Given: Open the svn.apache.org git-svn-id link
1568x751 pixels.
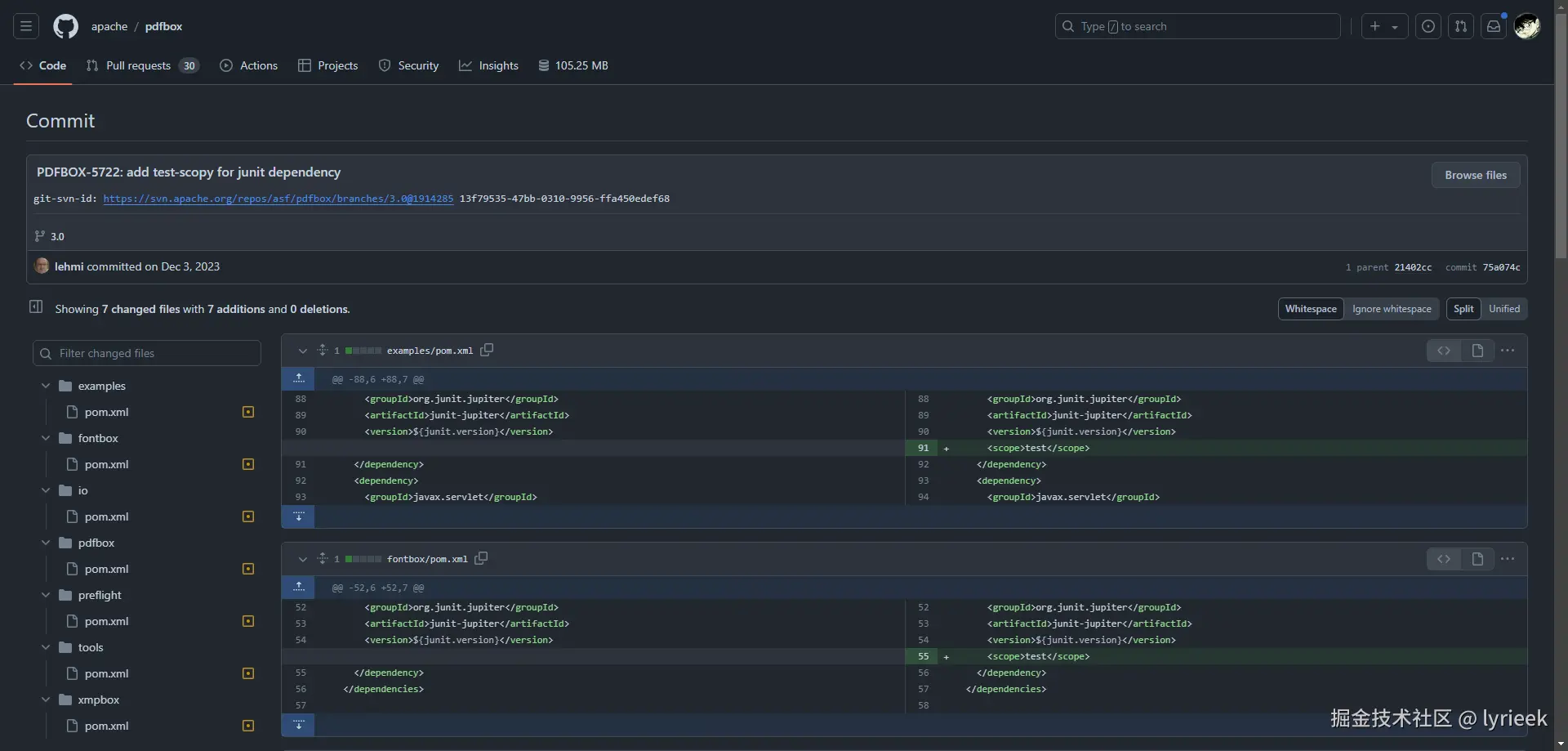Looking at the screenshot, I should click(278, 199).
